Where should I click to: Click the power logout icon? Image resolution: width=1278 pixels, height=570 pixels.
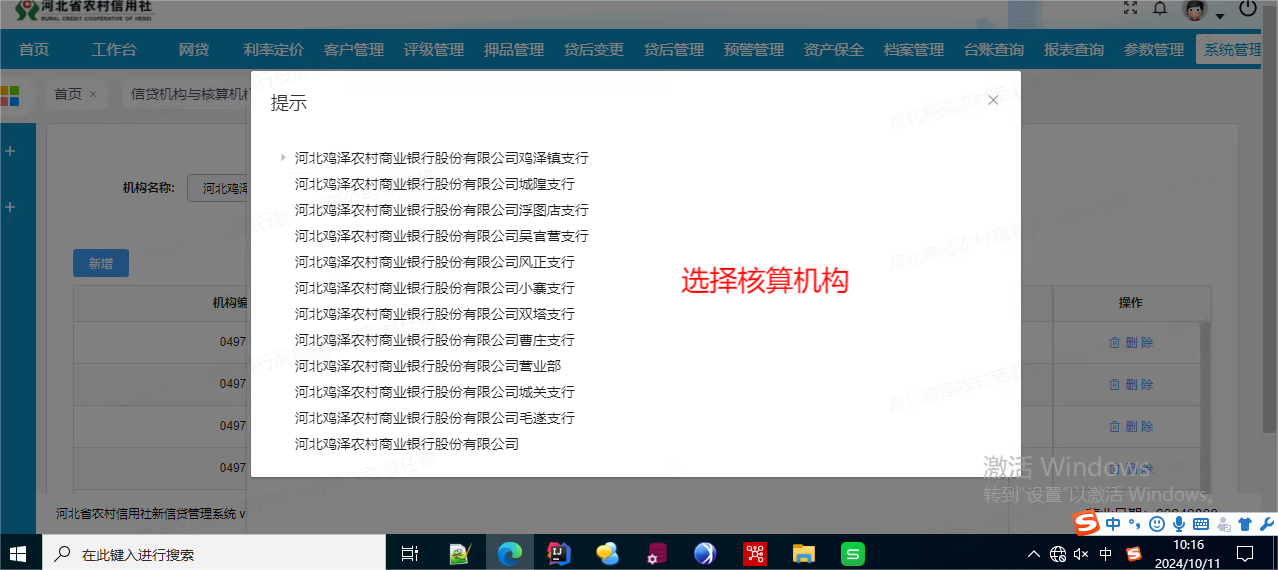point(1248,9)
